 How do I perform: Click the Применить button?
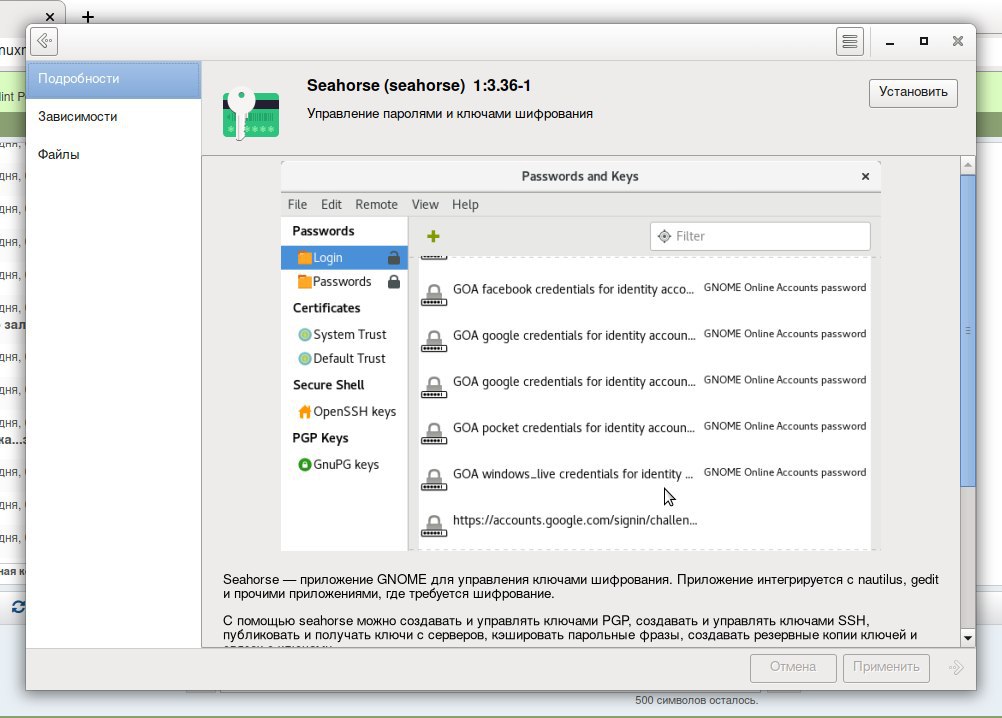(886, 668)
